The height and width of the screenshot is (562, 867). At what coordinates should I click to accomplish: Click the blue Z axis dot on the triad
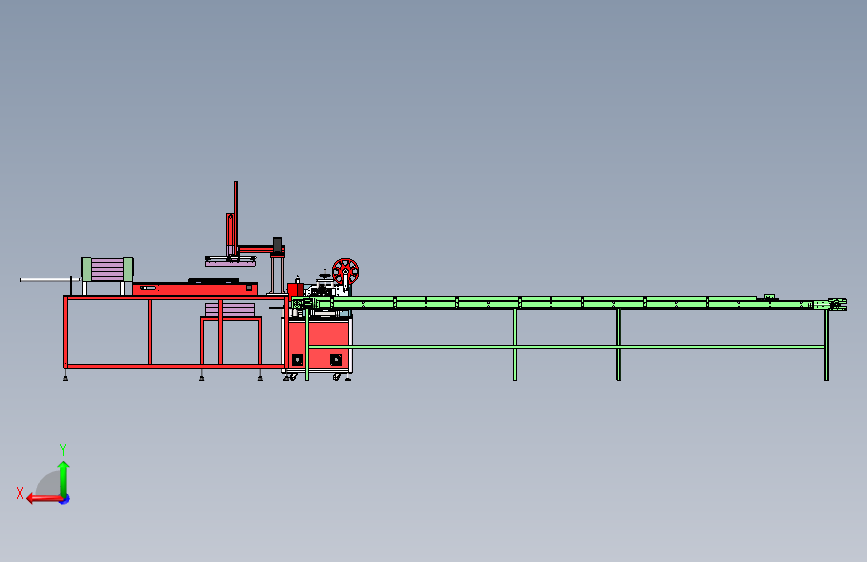(65, 500)
